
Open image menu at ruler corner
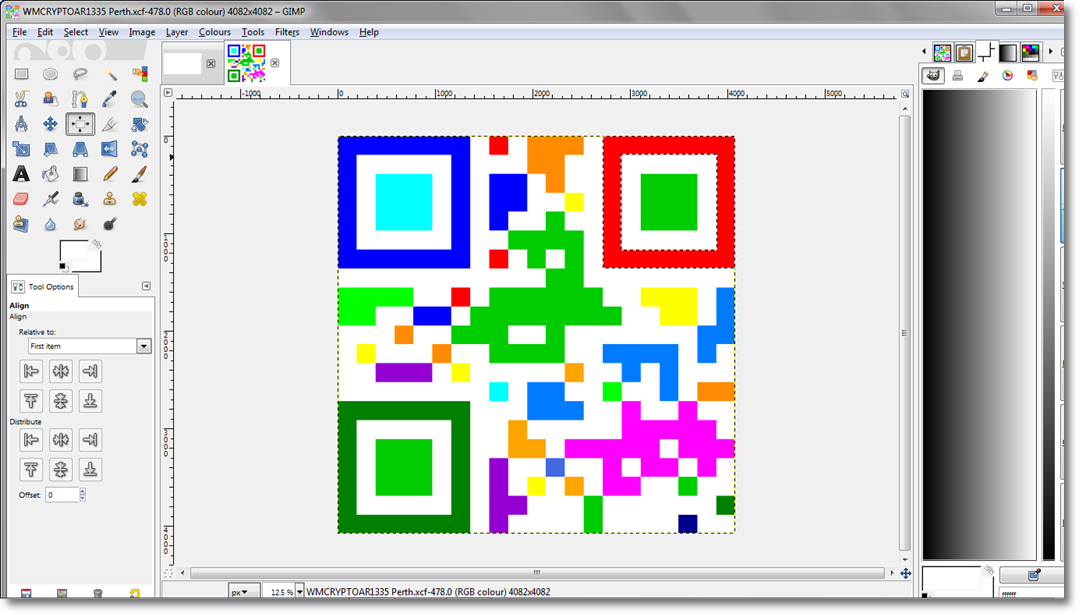(x=167, y=92)
